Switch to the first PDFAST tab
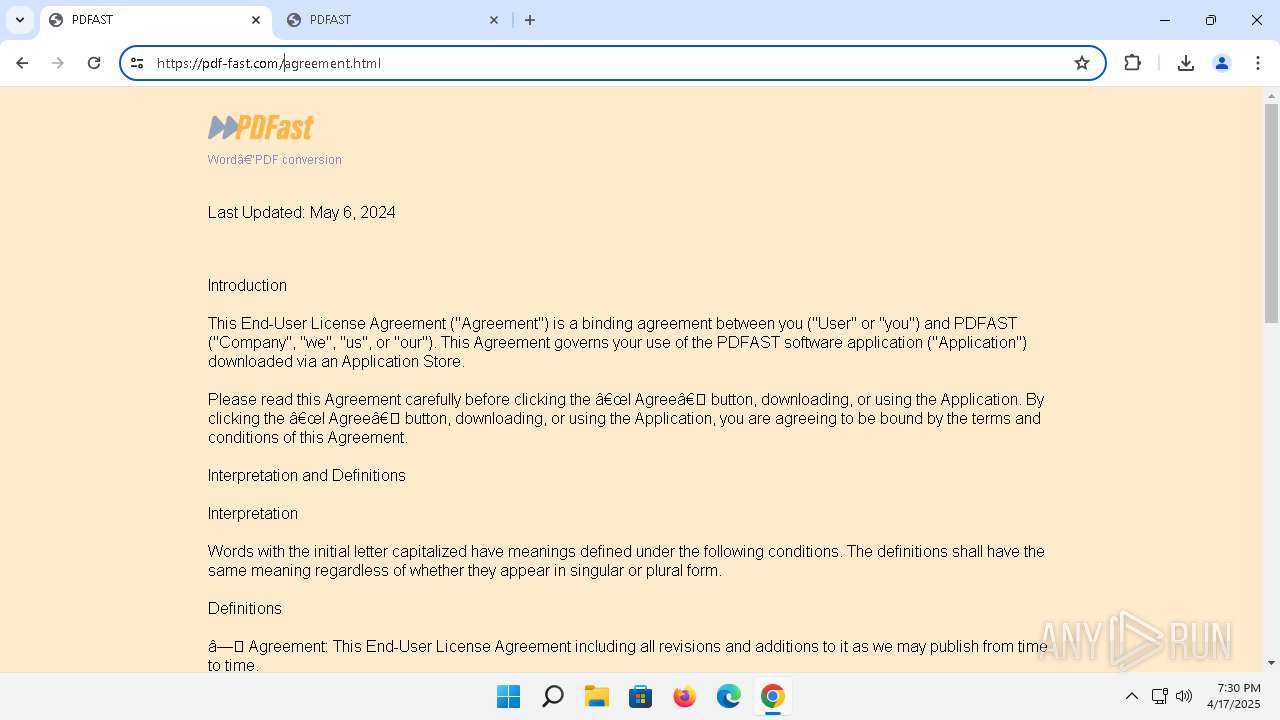This screenshot has width=1280, height=720. pos(155,20)
